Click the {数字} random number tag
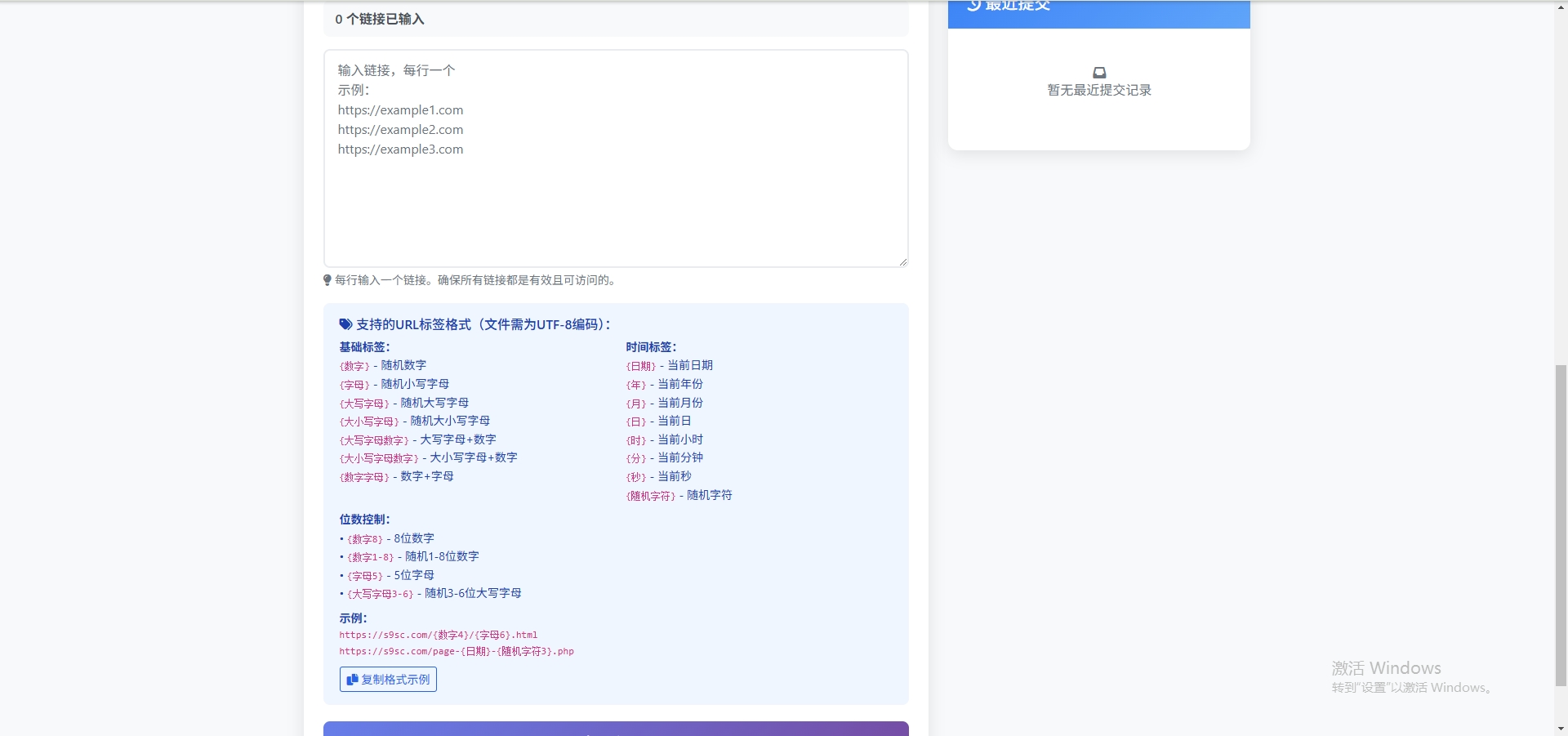 pyautogui.click(x=354, y=366)
